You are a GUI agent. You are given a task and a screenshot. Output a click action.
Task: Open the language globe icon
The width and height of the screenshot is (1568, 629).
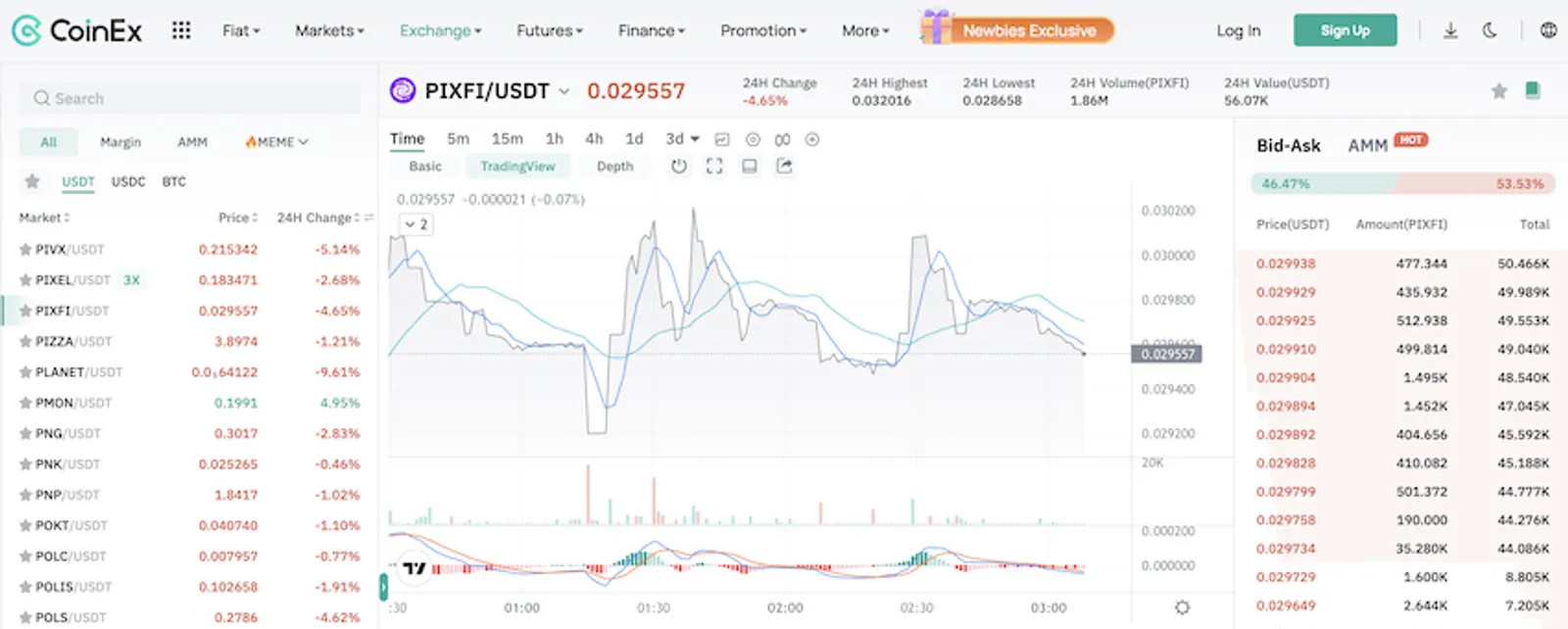click(1548, 30)
